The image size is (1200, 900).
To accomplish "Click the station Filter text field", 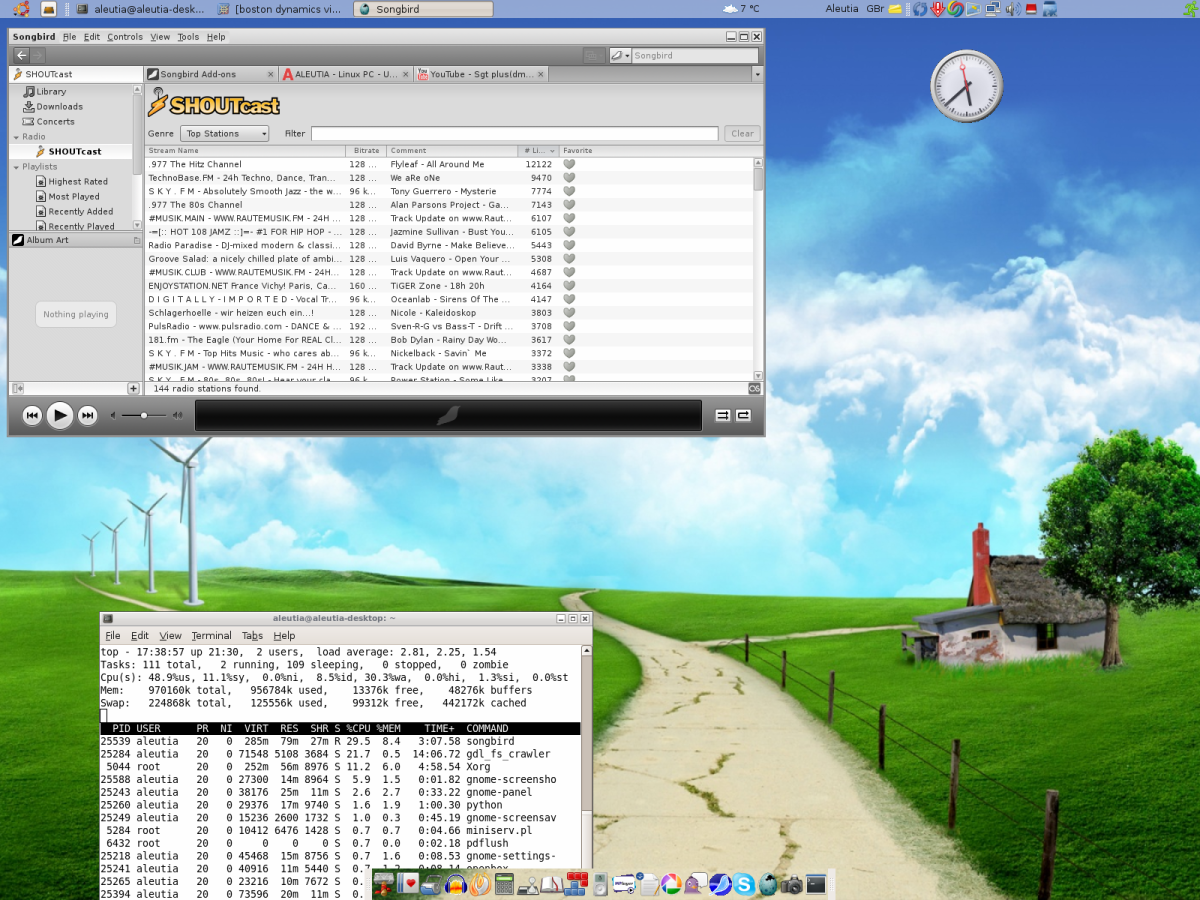I will point(514,133).
